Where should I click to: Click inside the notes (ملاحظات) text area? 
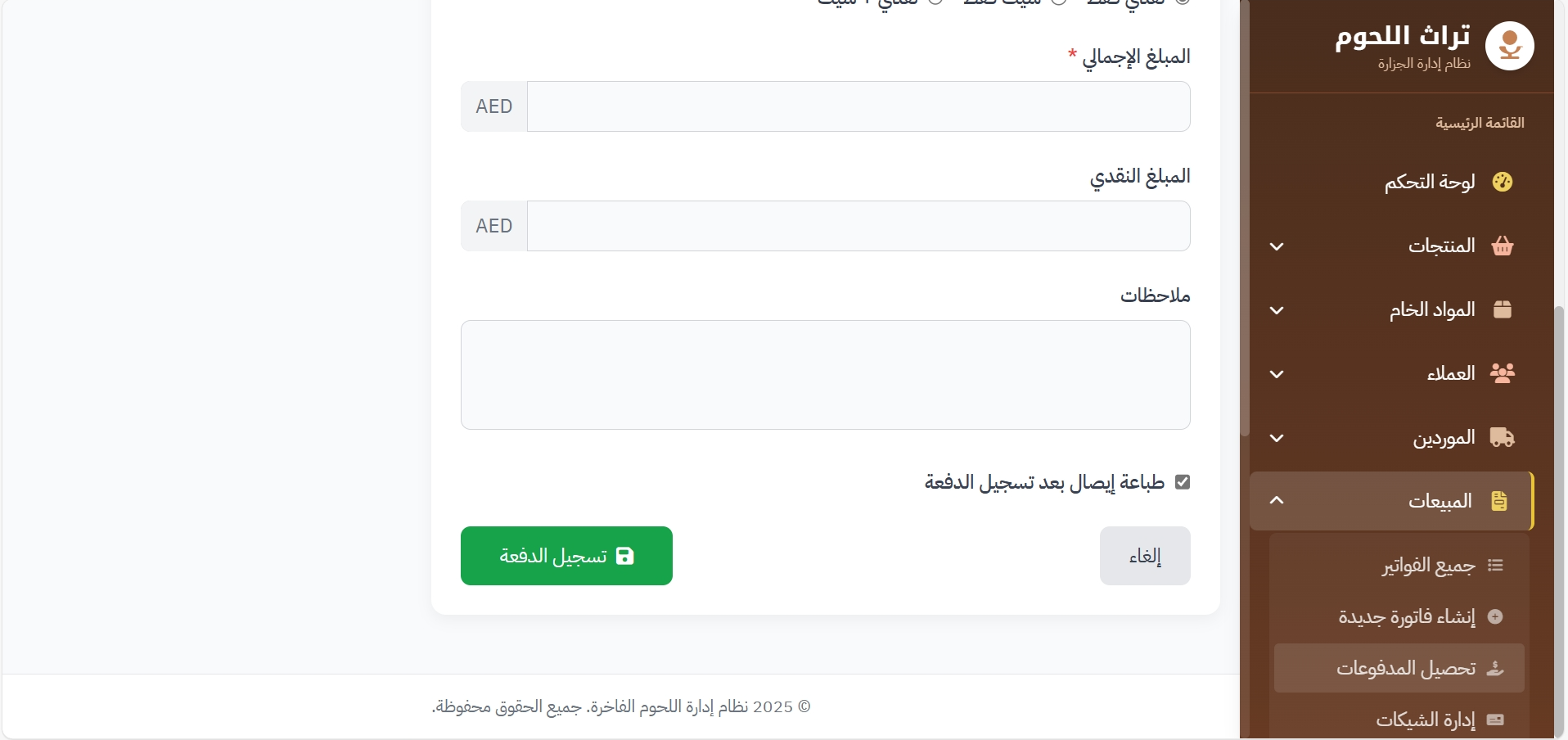pos(825,375)
